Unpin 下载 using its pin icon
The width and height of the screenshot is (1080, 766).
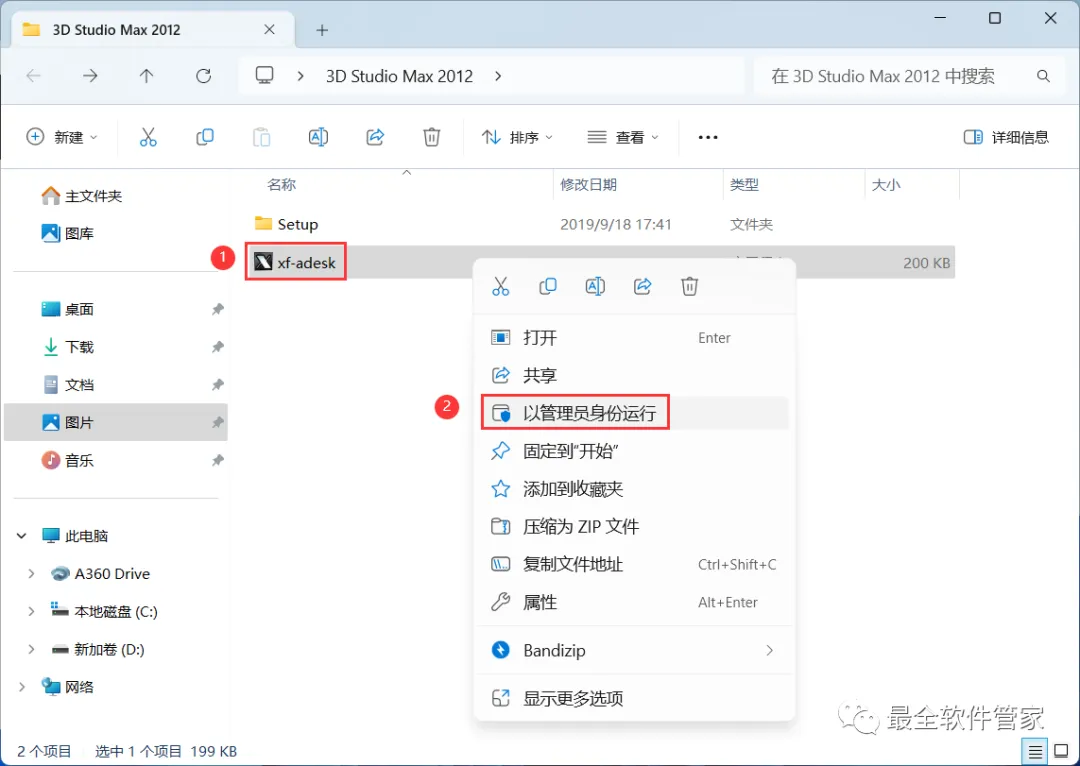218,346
